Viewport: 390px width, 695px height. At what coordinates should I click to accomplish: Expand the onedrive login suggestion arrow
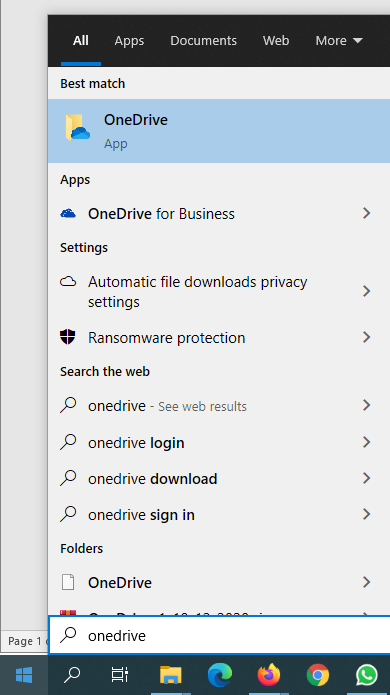pos(367,442)
